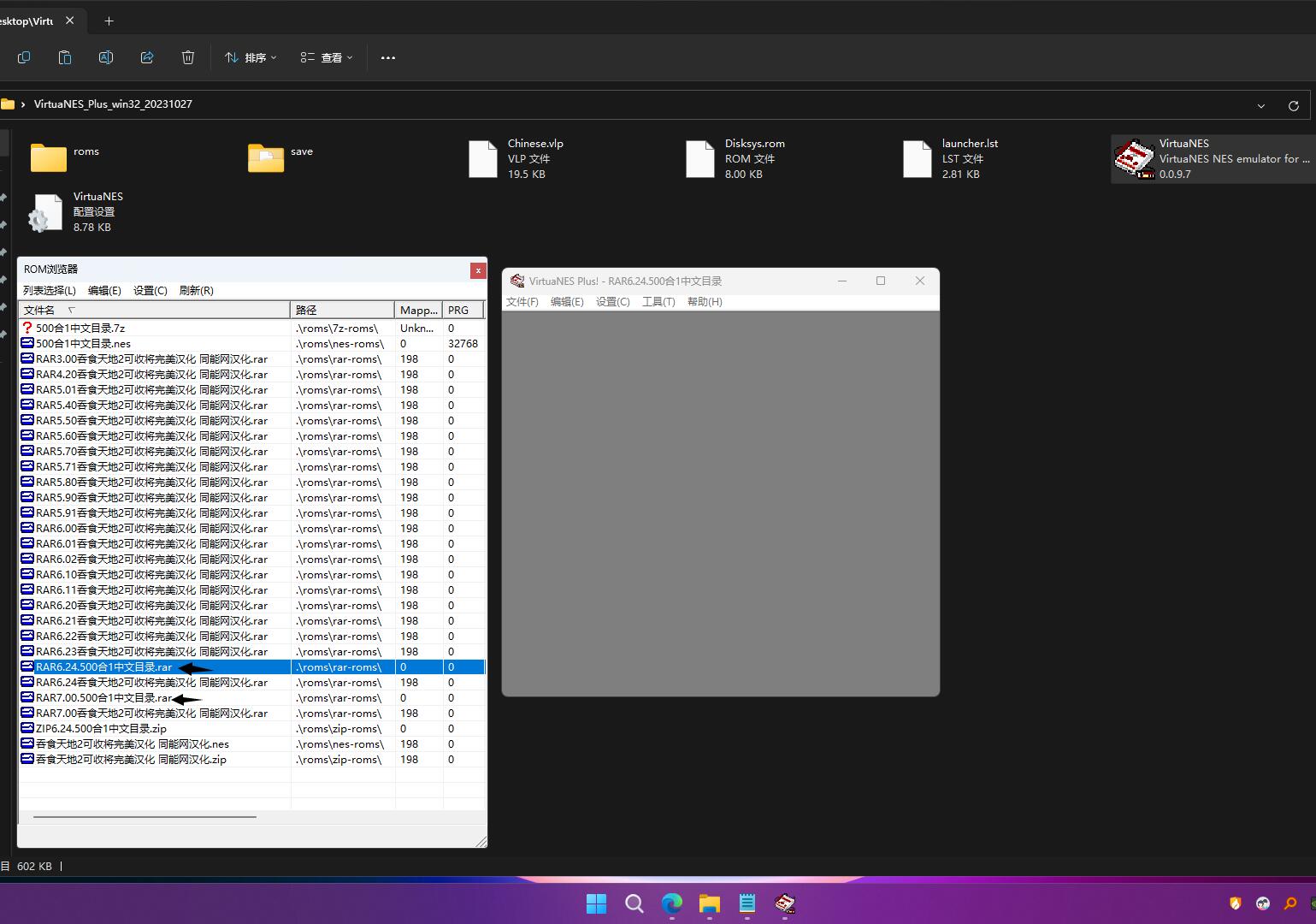1316x924 pixels.
Task: Select the launcher.lst file
Action: click(x=951, y=158)
